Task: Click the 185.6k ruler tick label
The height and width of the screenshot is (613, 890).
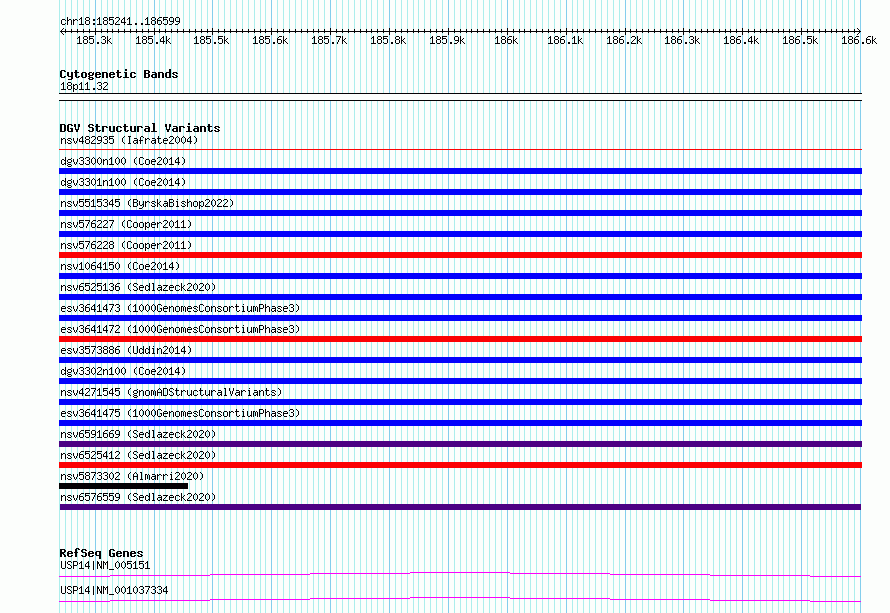Action: [x=270, y=40]
